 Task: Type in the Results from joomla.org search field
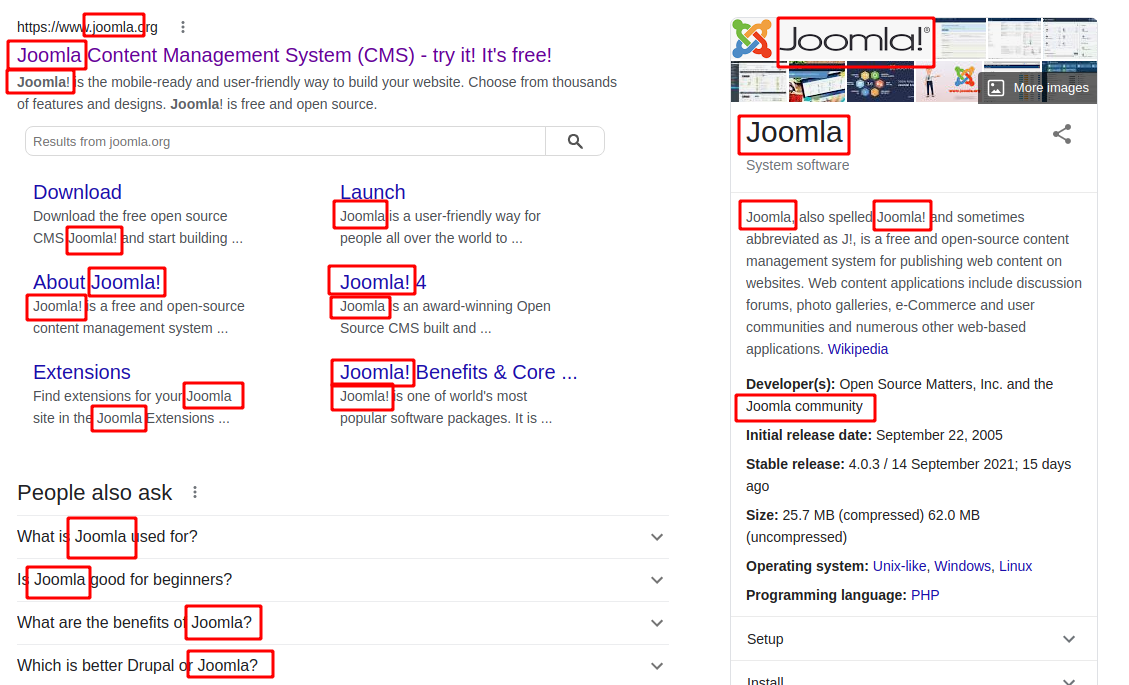click(x=285, y=142)
